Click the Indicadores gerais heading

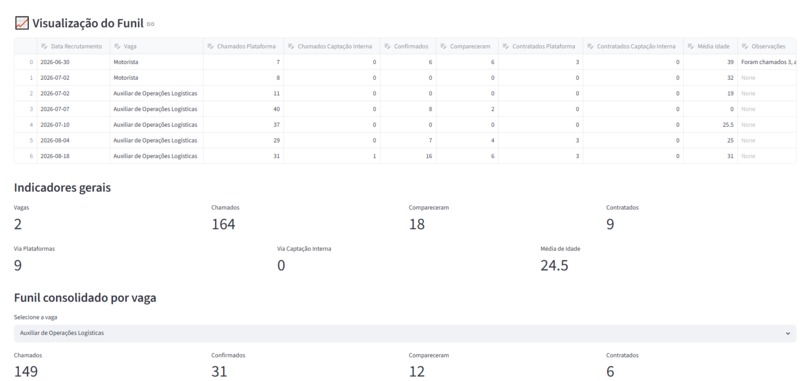coord(62,188)
